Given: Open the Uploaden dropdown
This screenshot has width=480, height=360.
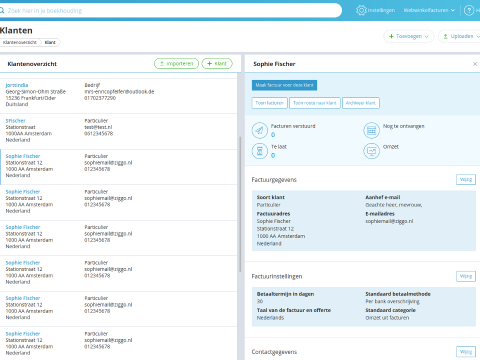Looking at the screenshot, I should 461,36.
